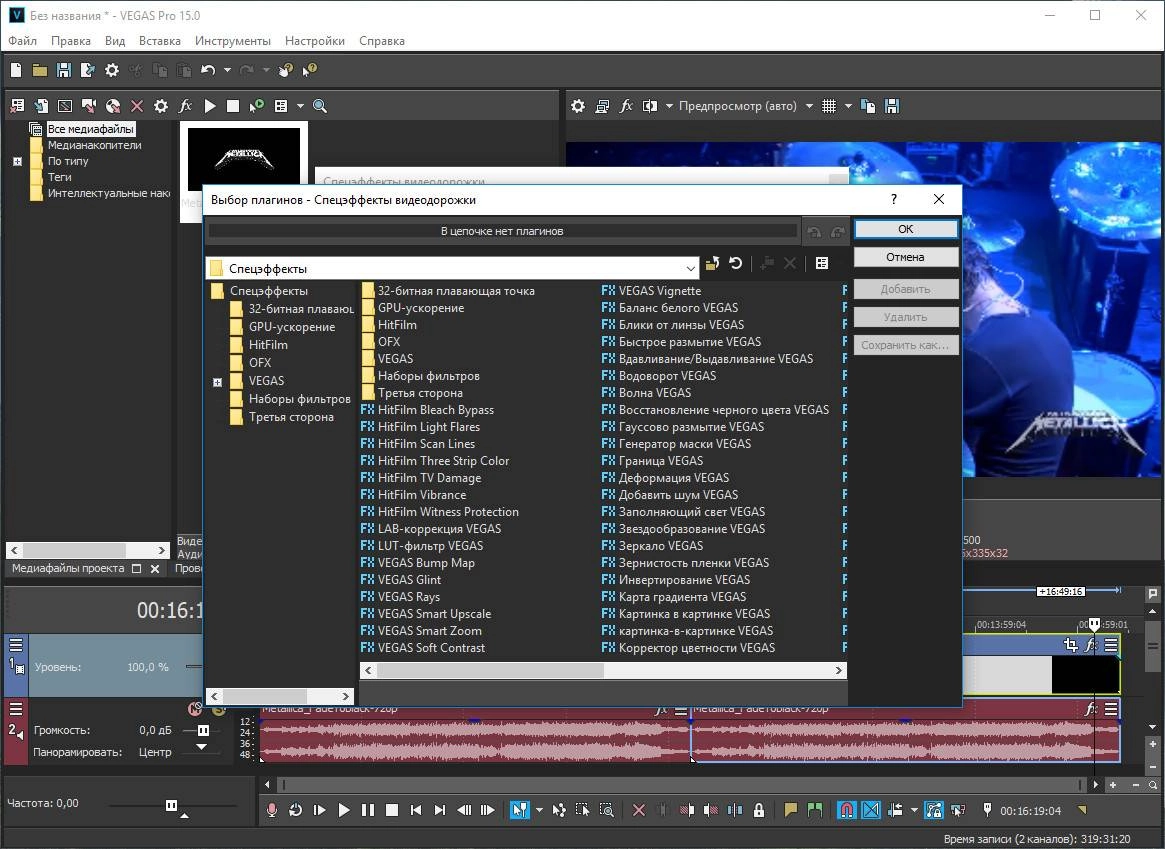Image resolution: width=1165 pixels, height=849 pixels.
Task: Open Video Preview project properties gear
Action: [x=578, y=106]
